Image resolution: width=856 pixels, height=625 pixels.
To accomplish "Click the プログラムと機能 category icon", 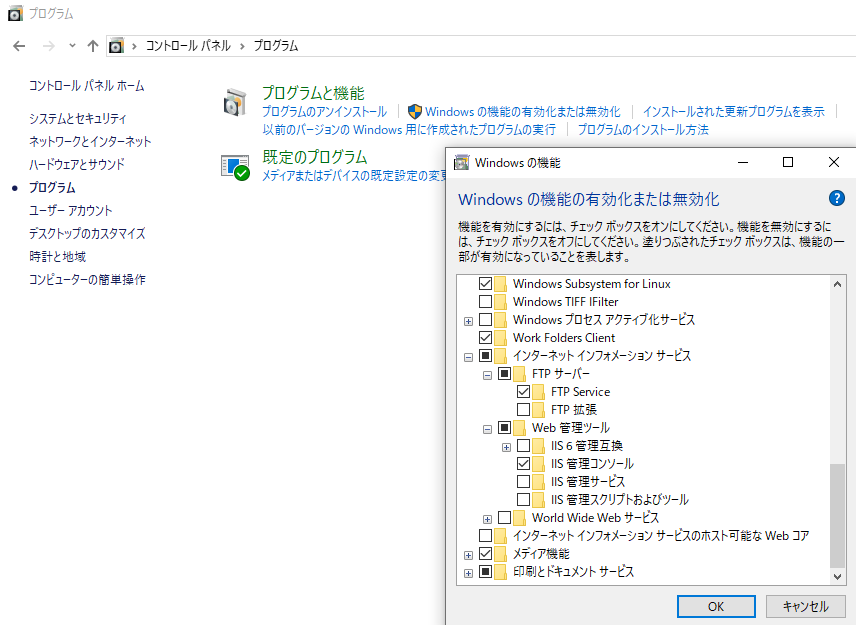I will (x=235, y=103).
